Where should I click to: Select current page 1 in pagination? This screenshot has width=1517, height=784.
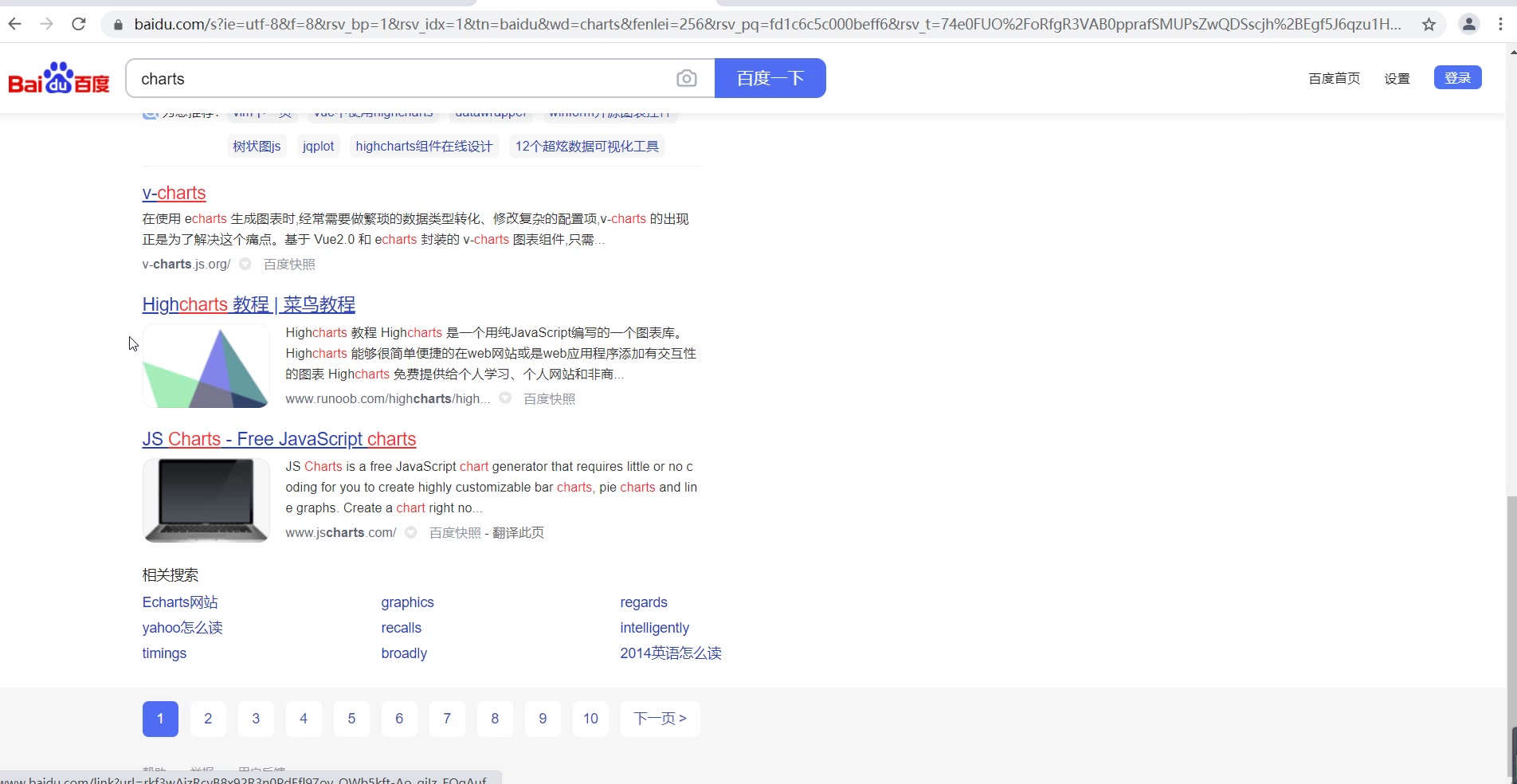pos(160,719)
